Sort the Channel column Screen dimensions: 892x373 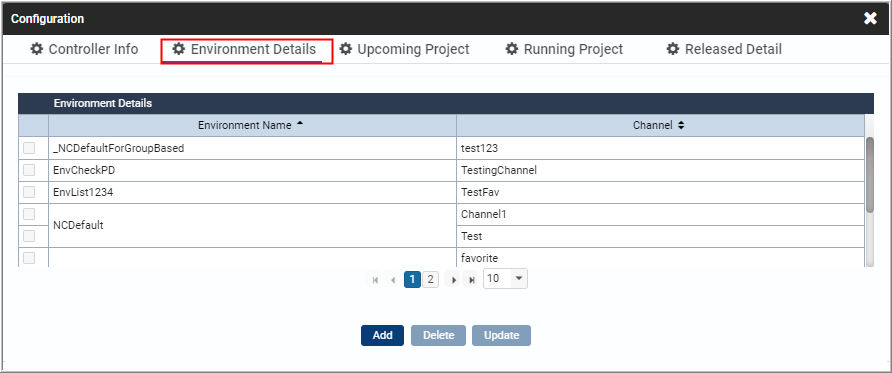(x=681, y=125)
